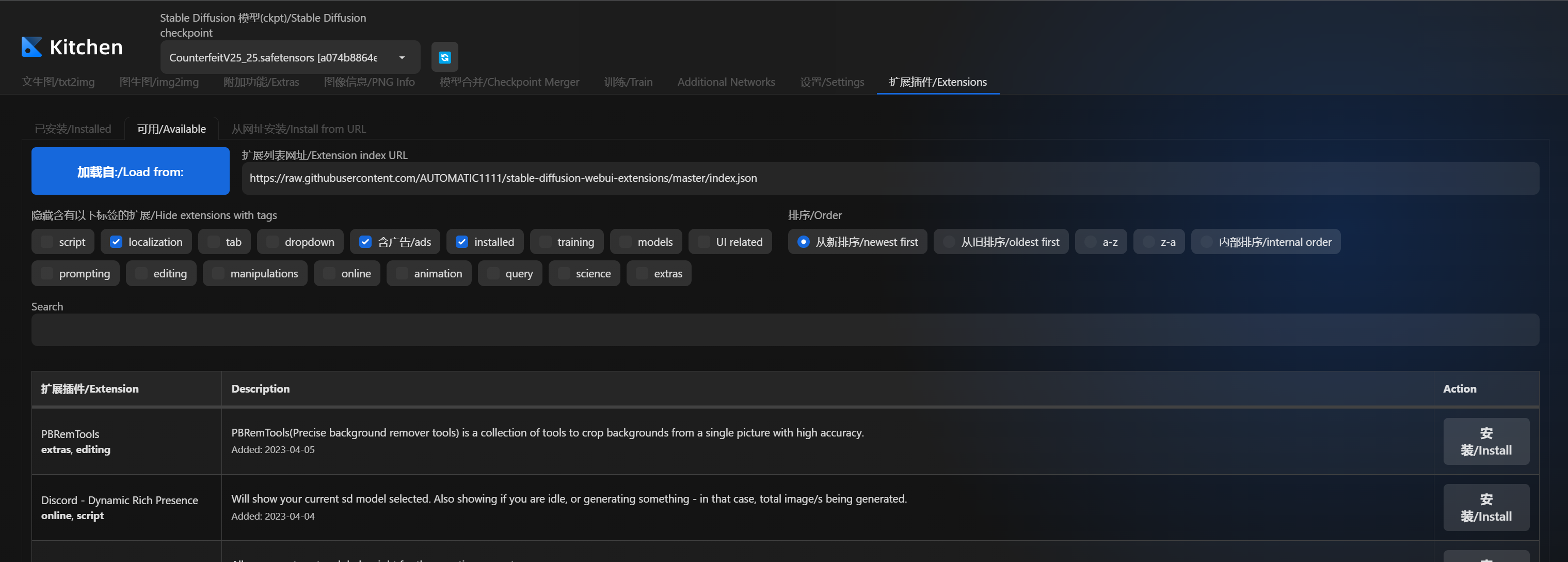Check the animation tag checkbox

pos(403,273)
